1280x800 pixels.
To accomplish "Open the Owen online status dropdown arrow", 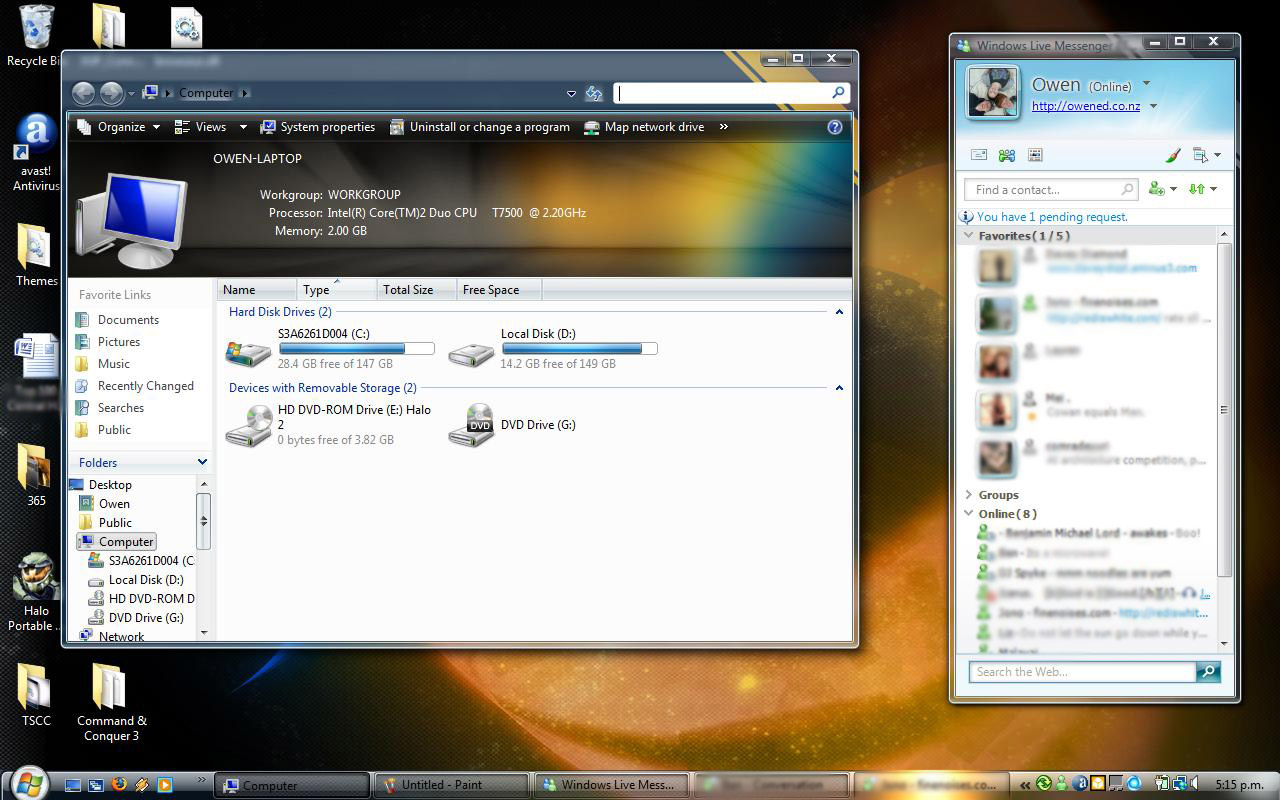I will 1146,84.
